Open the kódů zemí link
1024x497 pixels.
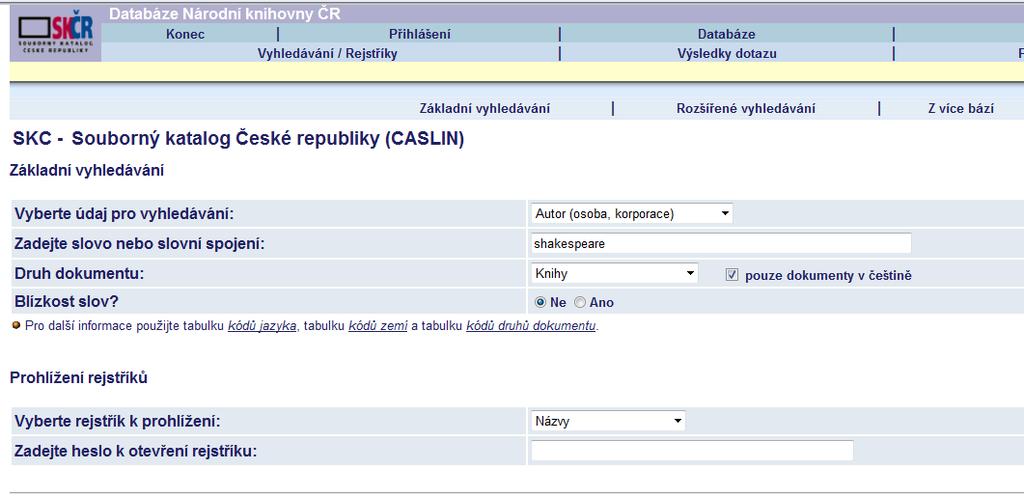(x=378, y=326)
